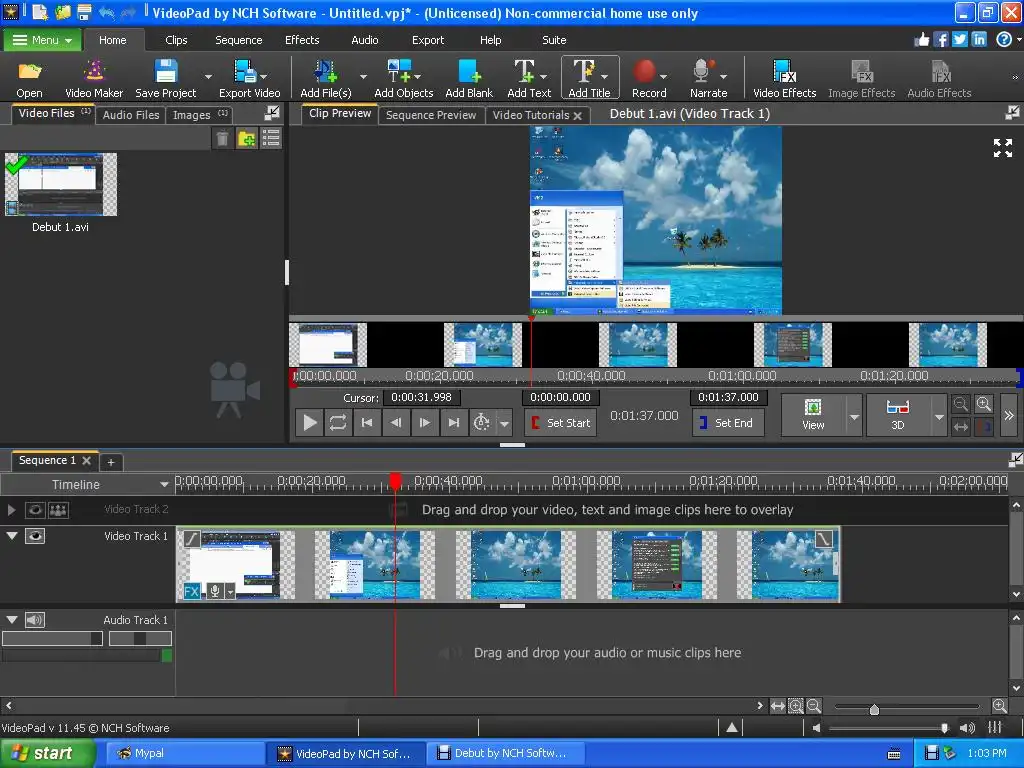Toggle visibility eye of Video Track 2
Image resolution: width=1024 pixels, height=768 pixels.
[35, 510]
